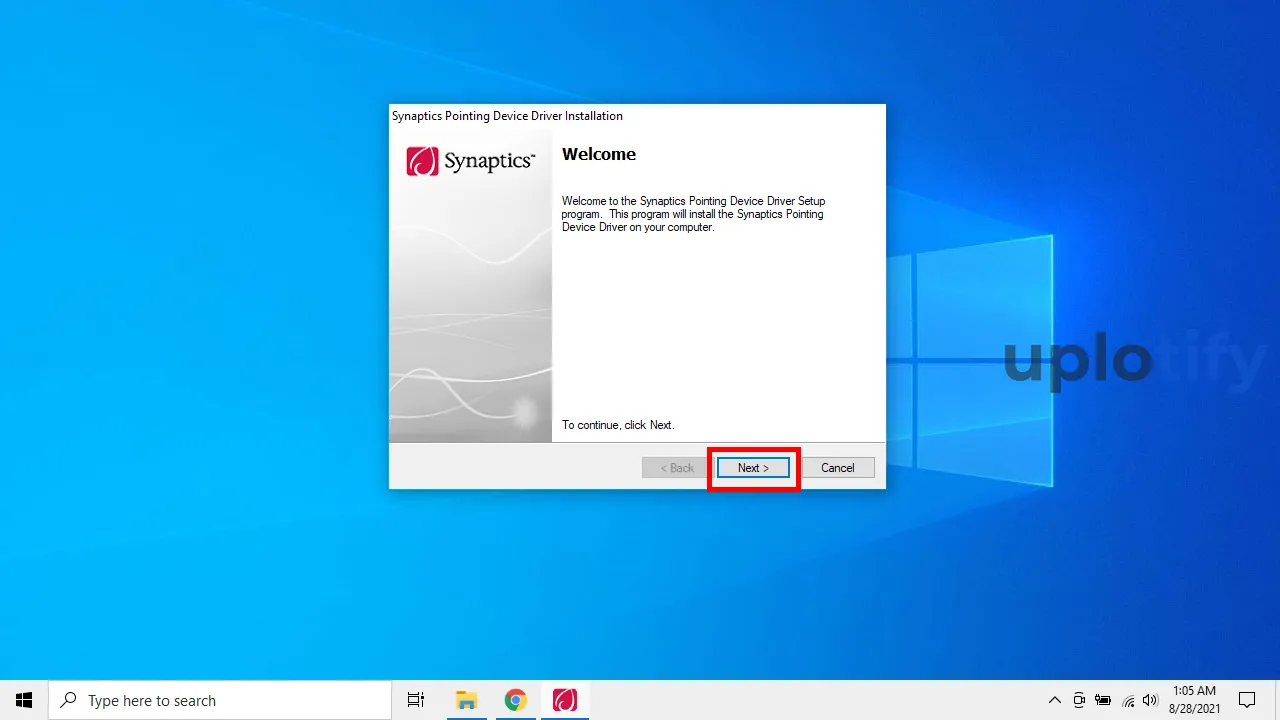The width and height of the screenshot is (1280, 720).
Task: Click Next to continue the installation
Action: (x=753, y=468)
